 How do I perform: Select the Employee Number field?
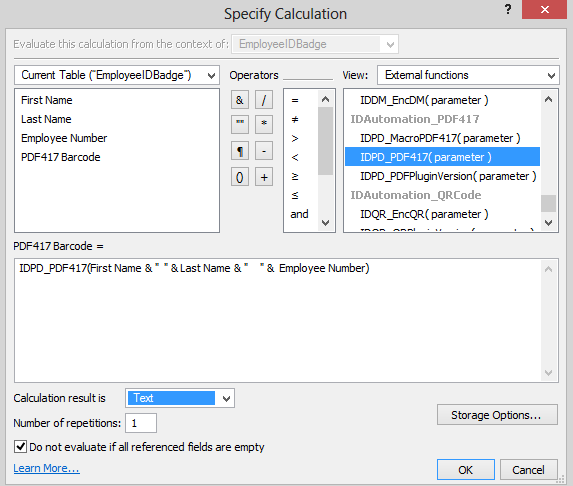(64, 138)
